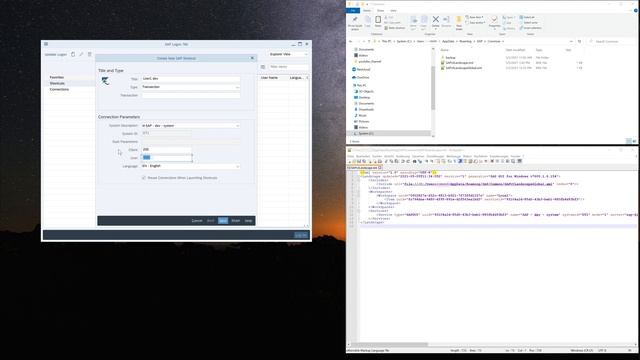Click Next in the shortcut dialog
Viewport: 640px width, 360px height.
coord(223,221)
